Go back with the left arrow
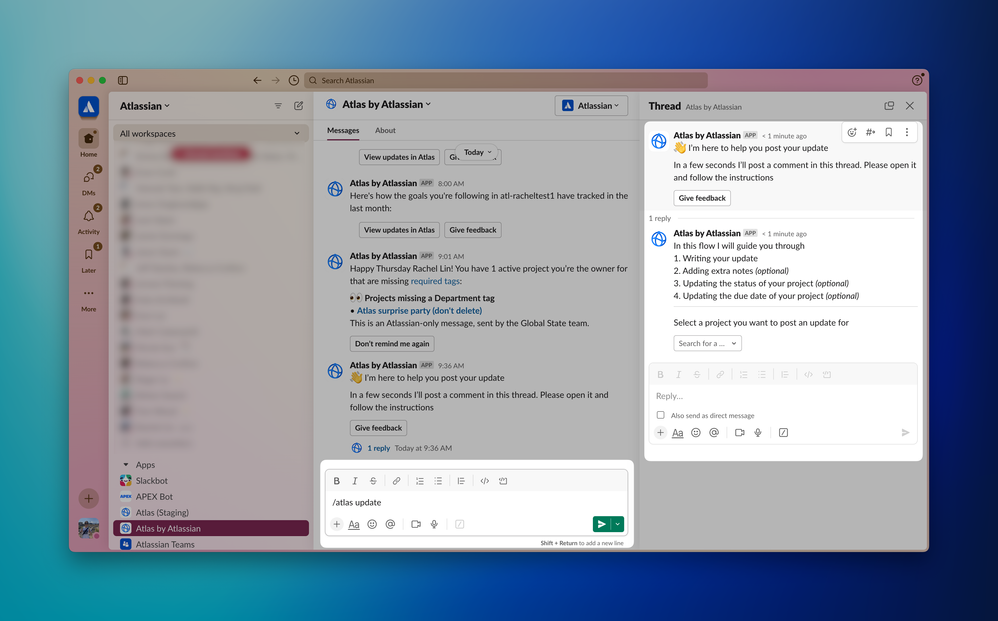Image resolution: width=998 pixels, height=621 pixels. tap(257, 80)
